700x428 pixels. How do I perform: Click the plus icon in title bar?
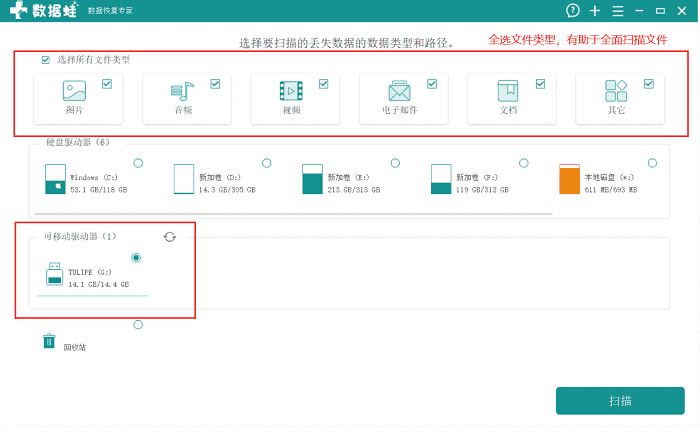(x=595, y=11)
